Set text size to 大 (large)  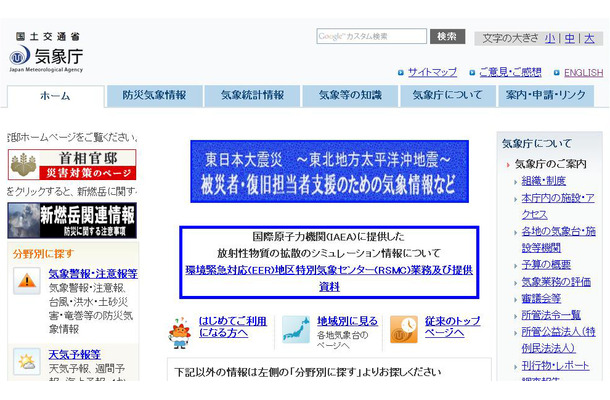tap(589, 38)
